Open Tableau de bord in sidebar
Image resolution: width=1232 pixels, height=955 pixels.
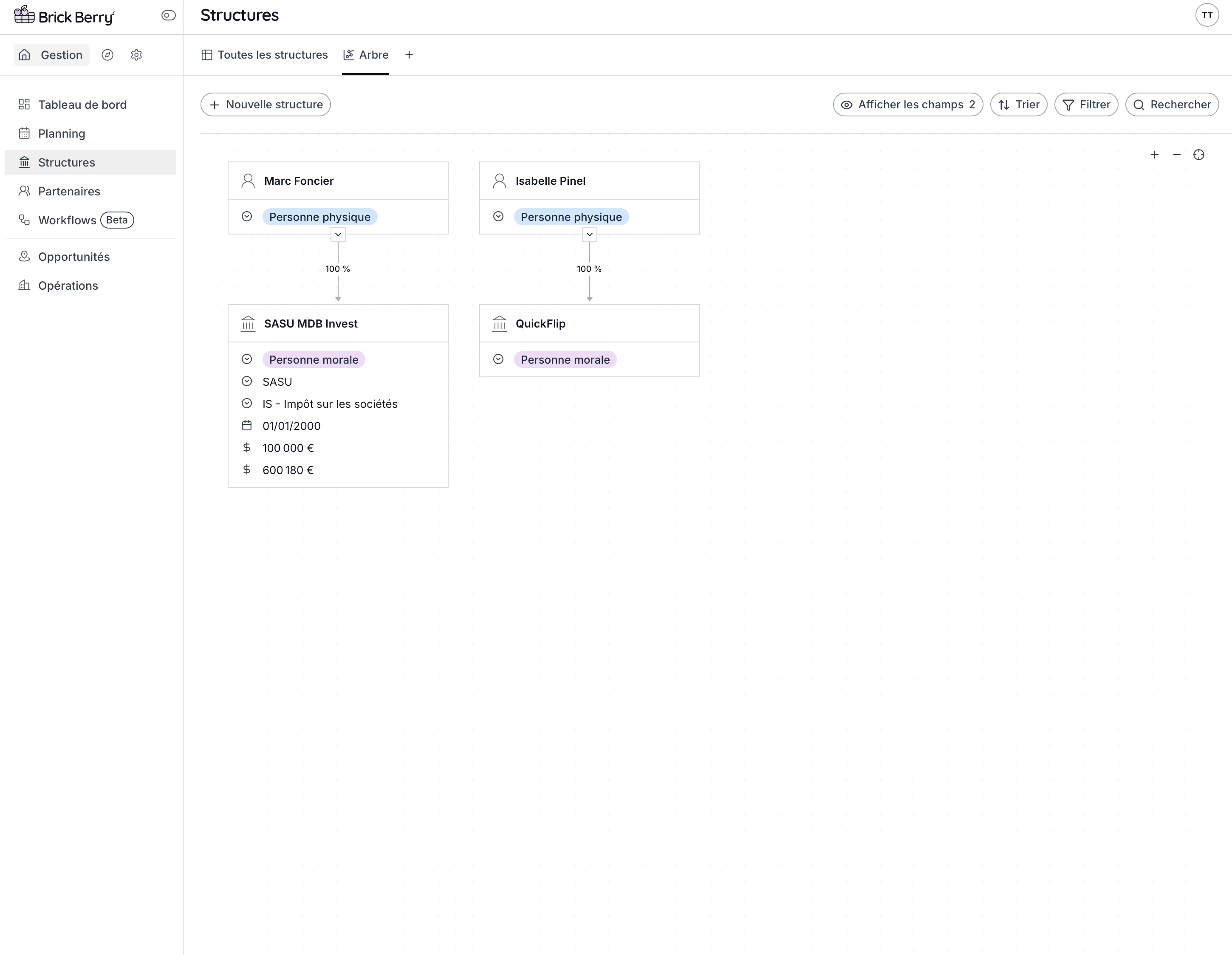[x=90, y=105]
